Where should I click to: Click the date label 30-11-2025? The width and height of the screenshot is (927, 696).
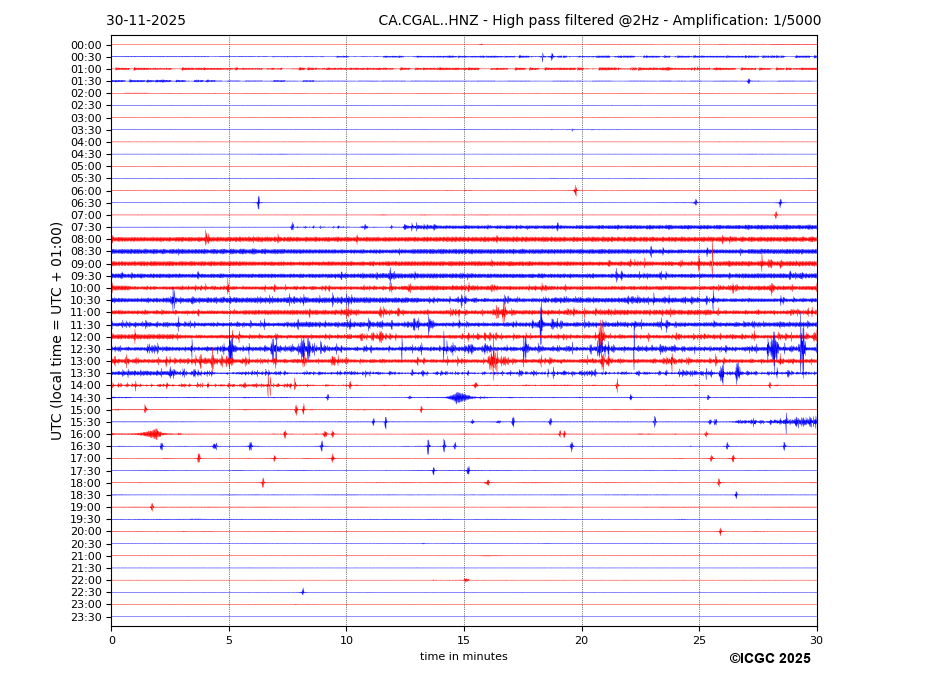146,21
